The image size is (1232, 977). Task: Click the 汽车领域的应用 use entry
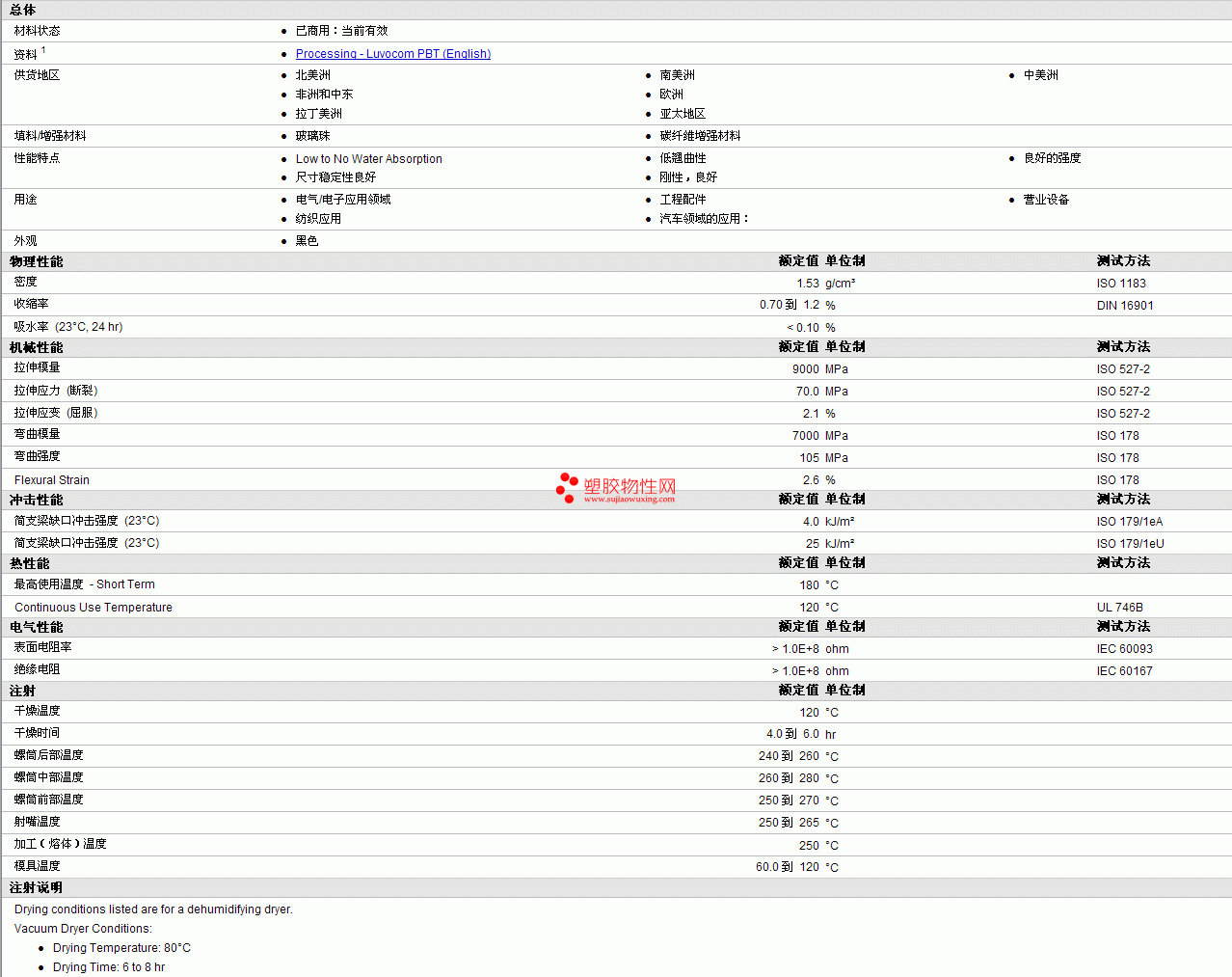pyautogui.click(x=704, y=219)
